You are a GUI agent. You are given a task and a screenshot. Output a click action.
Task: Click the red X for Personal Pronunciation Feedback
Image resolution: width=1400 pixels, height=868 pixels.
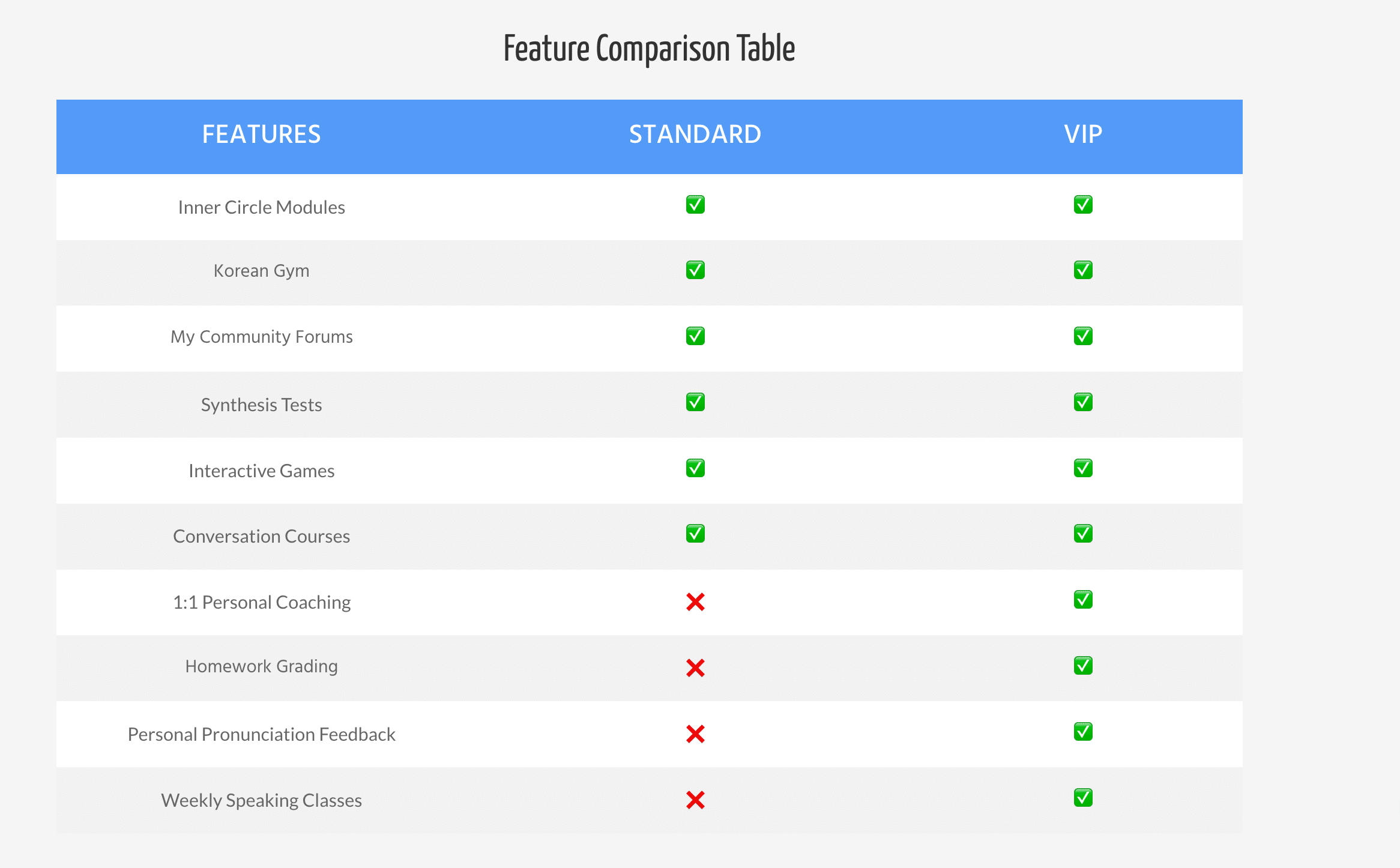pyautogui.click(x=695, y=734)
